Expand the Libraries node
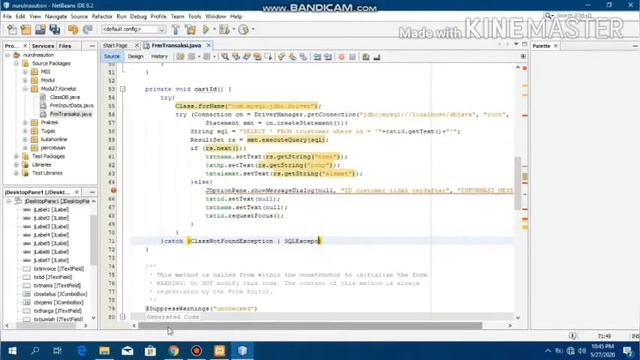Image resolution: width=640 pixels, height=360 pixels. [x=16, y=164]
